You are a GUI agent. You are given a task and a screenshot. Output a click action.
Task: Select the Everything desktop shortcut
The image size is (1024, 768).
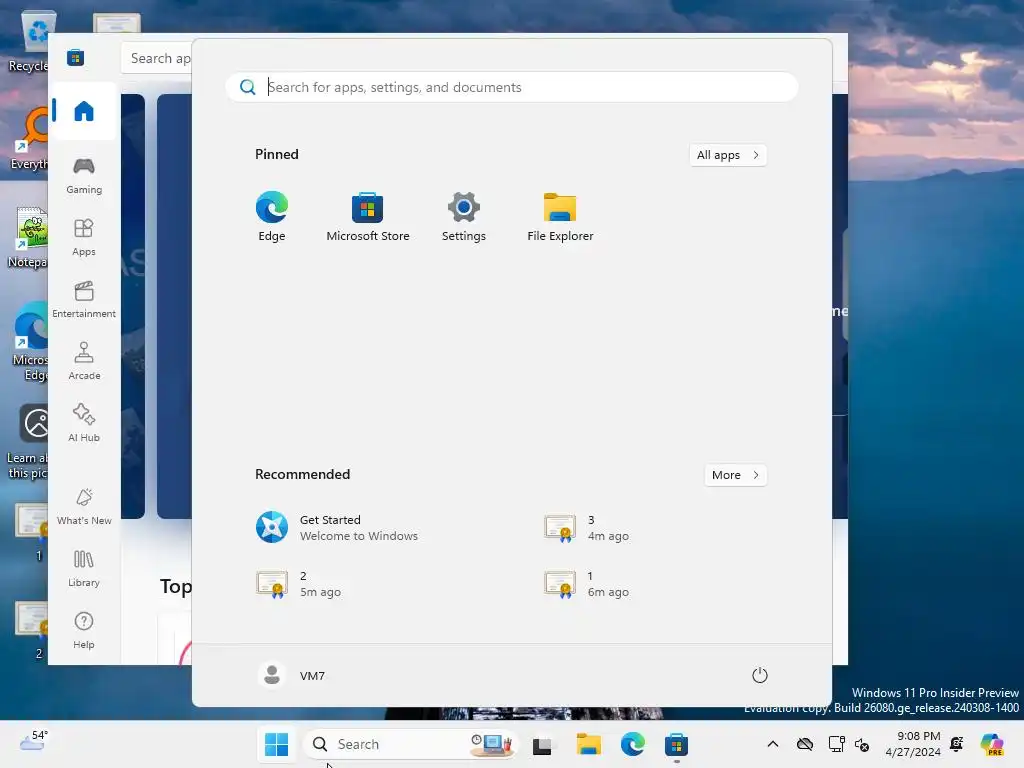[29, 138]
